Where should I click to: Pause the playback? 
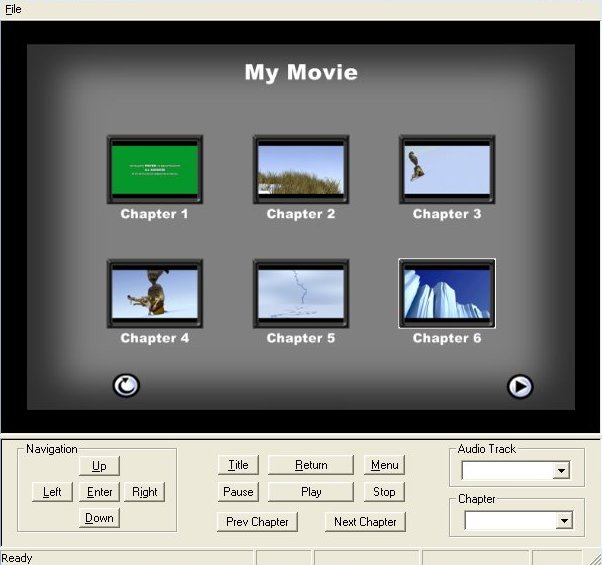coord(238,492)
